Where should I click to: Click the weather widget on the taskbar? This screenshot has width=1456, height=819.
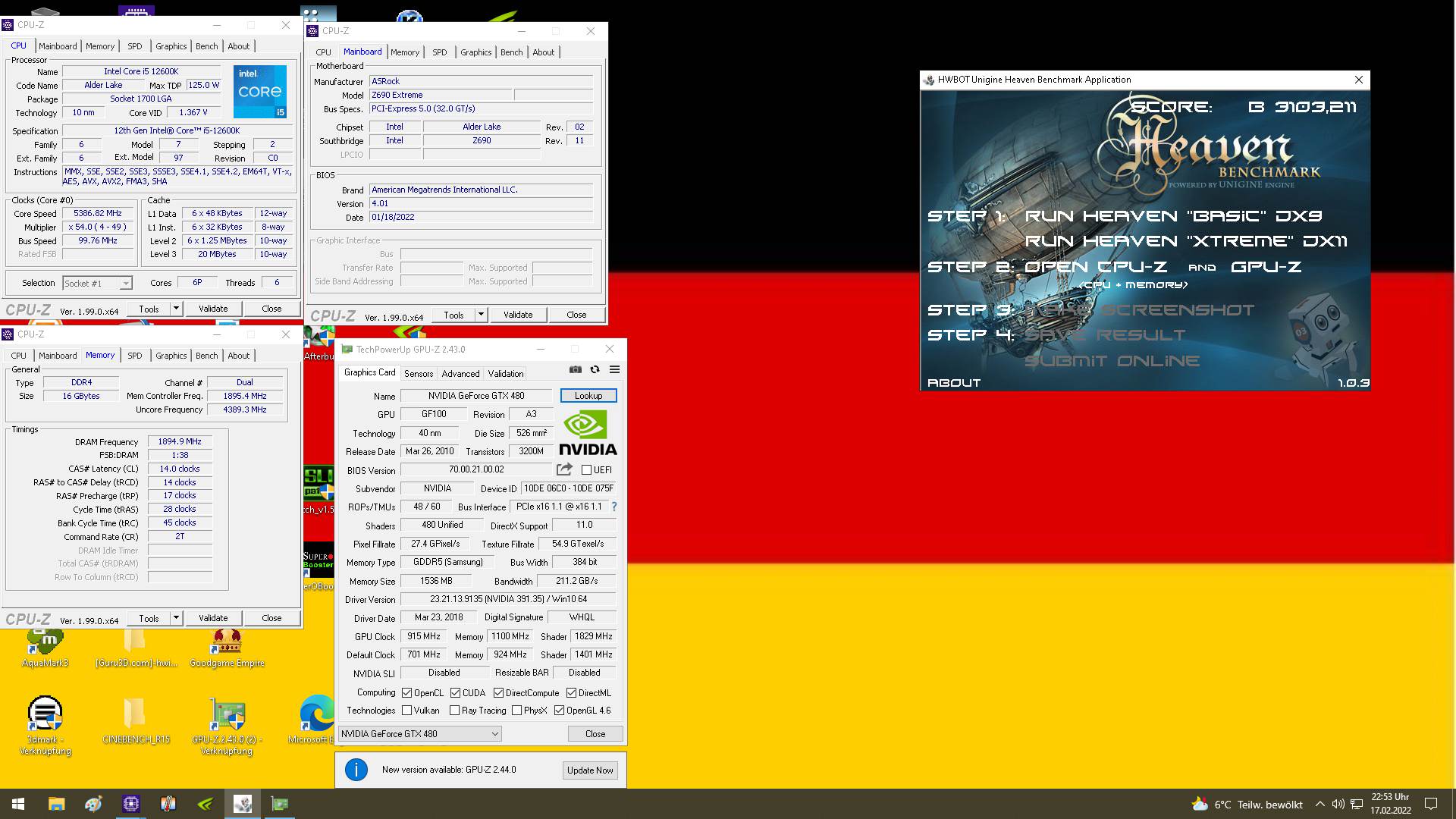pos(1247,804)
